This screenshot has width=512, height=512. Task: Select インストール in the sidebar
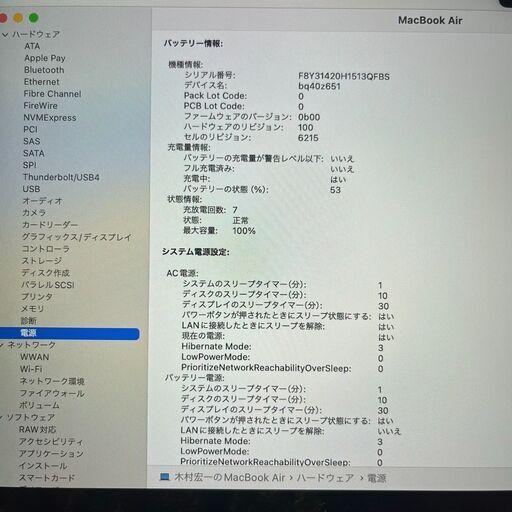point(43,466)
